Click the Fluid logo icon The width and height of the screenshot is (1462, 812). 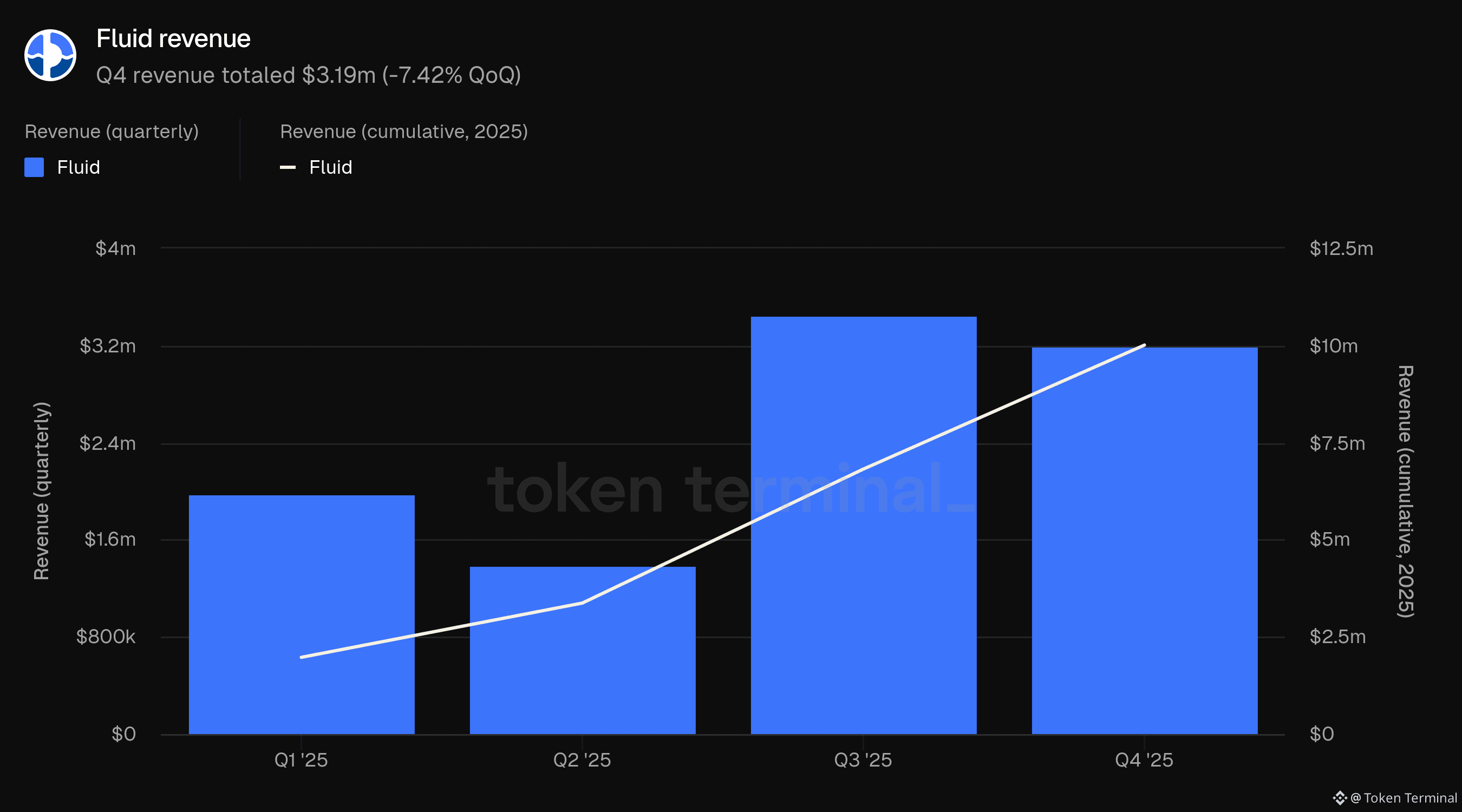50,55
